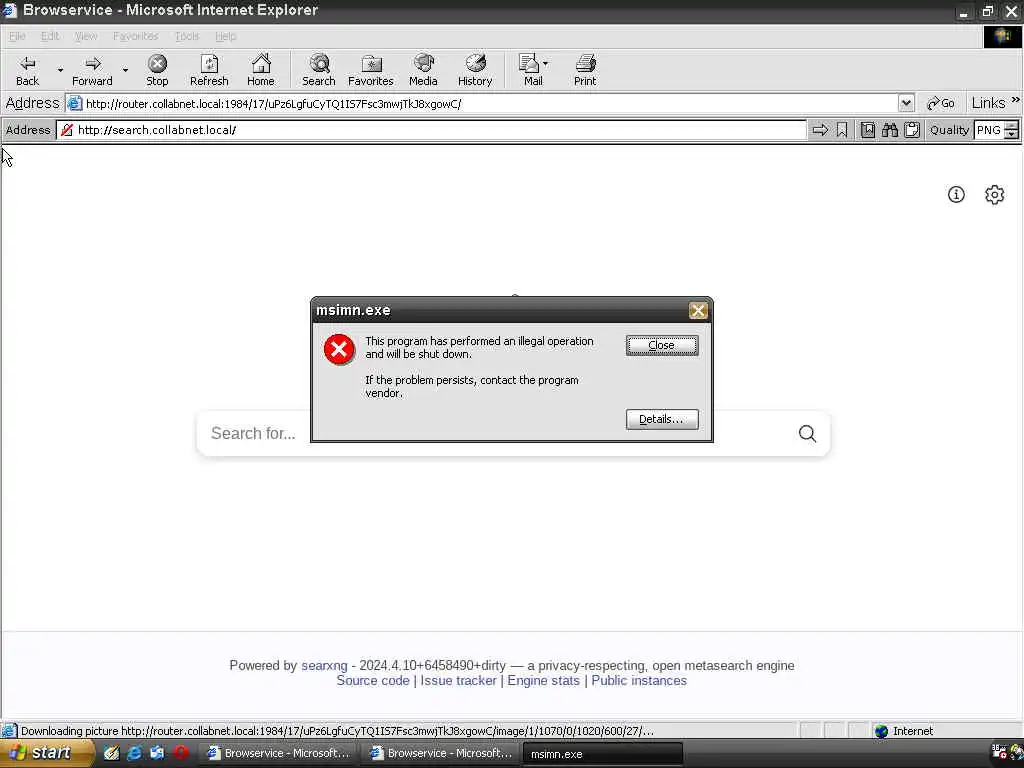
Task: Select the msimn.exe taskbar button
Action: coord(602,754)
